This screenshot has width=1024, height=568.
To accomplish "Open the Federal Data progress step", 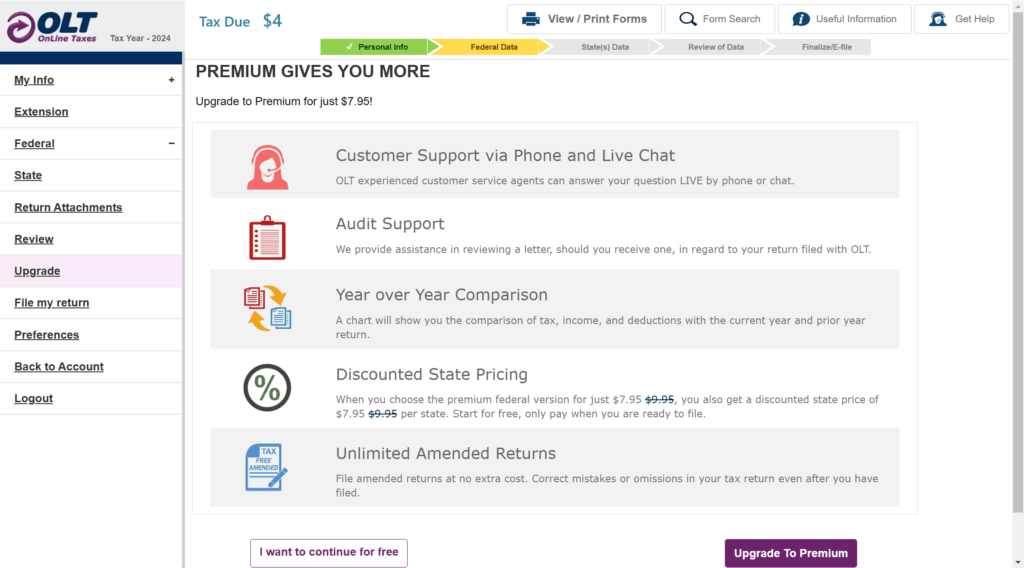I will (x=489, y=47).
